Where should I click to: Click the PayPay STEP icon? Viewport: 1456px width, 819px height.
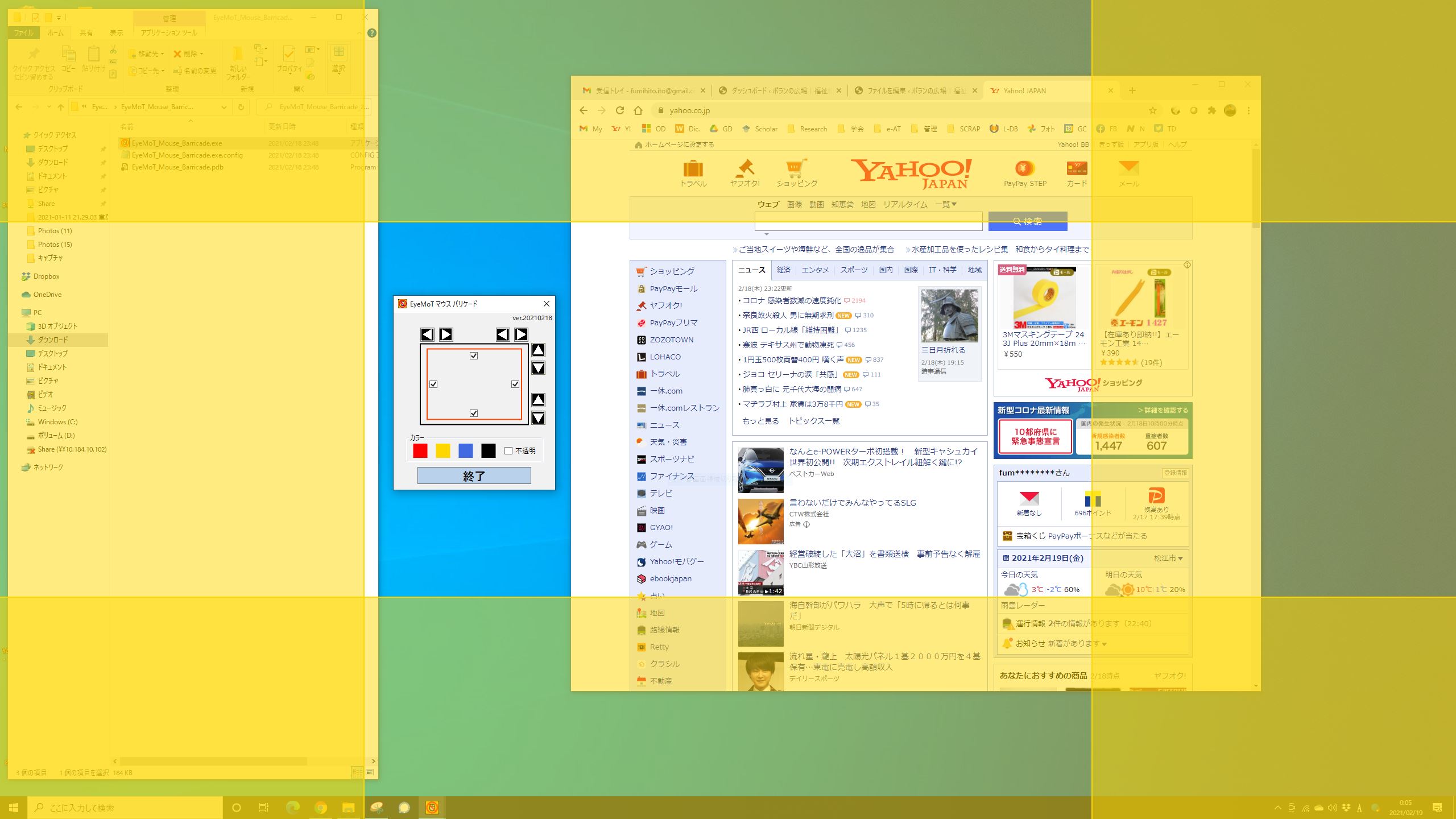pos(1024,168)
